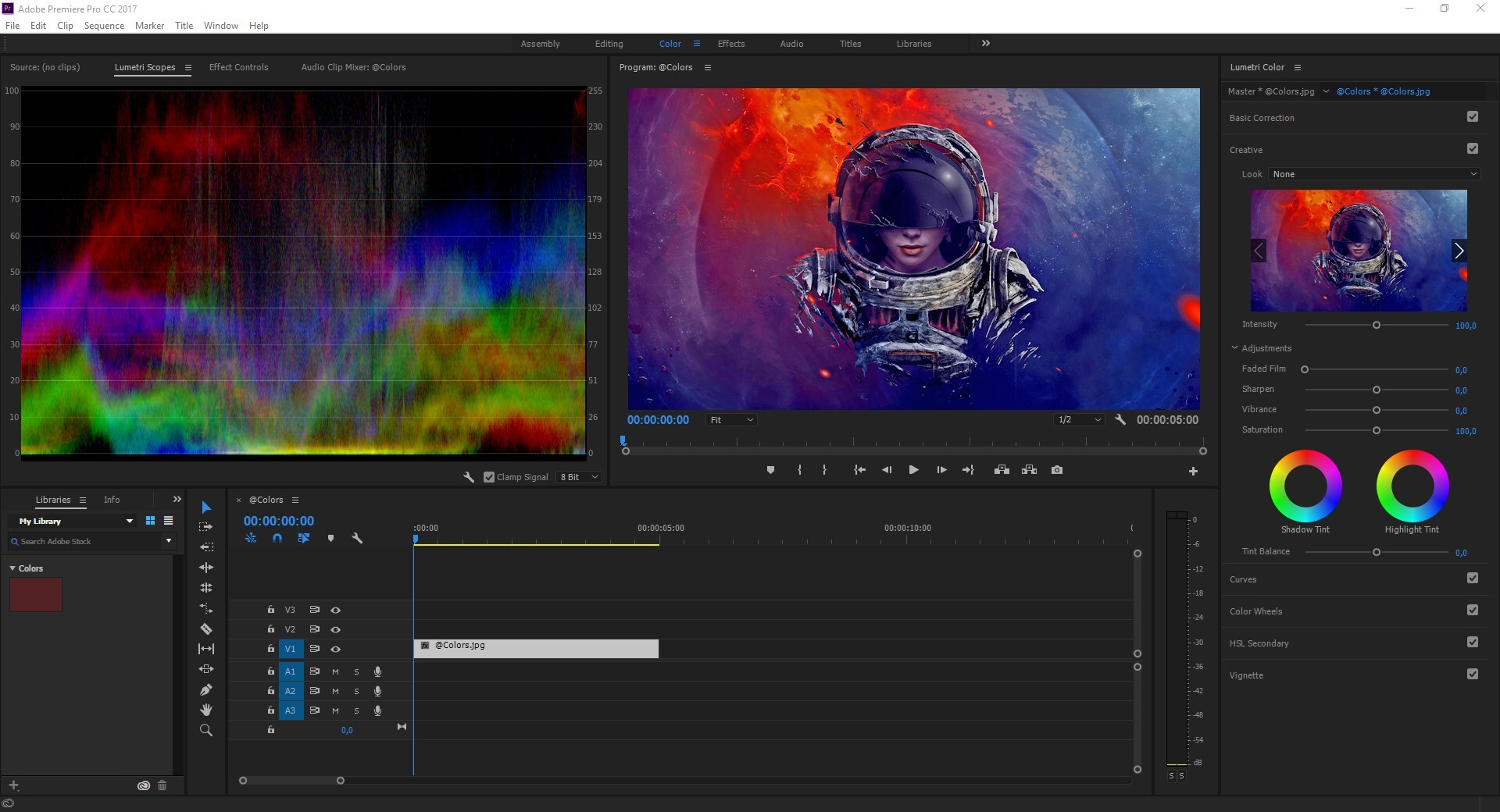Switch to the Editing workspace tab
The image size is (1500, 812).
pyautogui.click(x=609, y=44)
